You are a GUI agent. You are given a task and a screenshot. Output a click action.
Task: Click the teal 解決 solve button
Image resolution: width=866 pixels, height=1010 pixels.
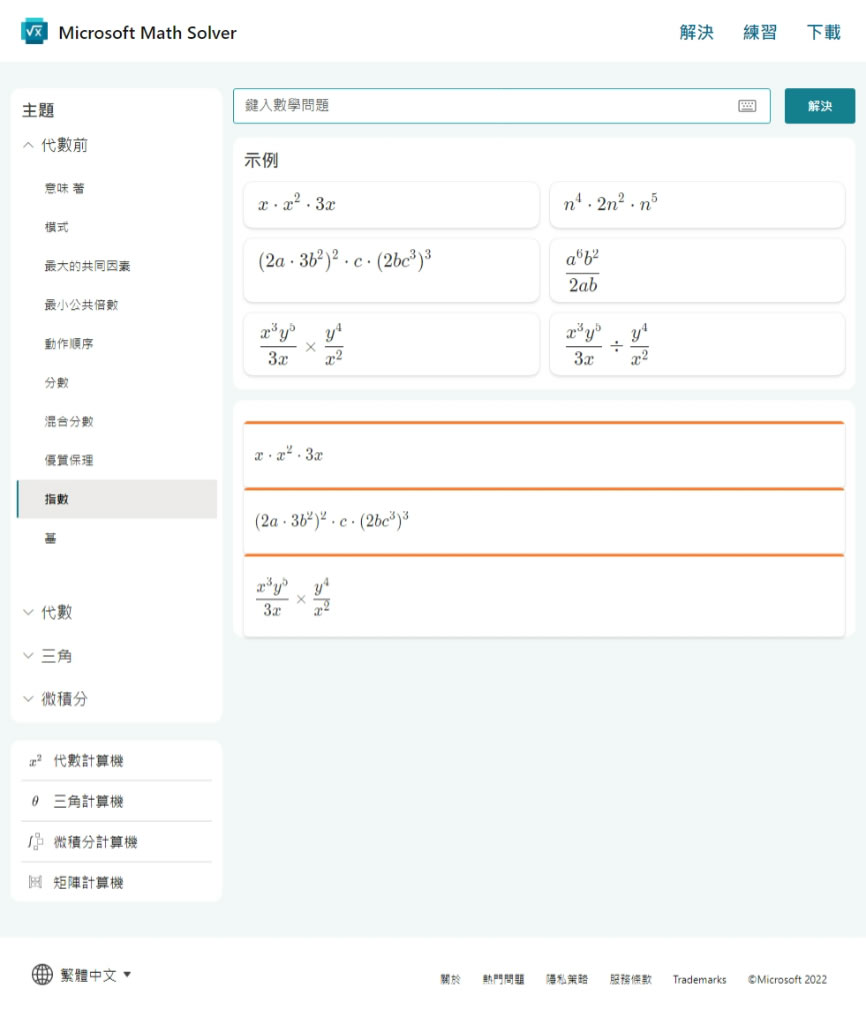click(820, 106)
